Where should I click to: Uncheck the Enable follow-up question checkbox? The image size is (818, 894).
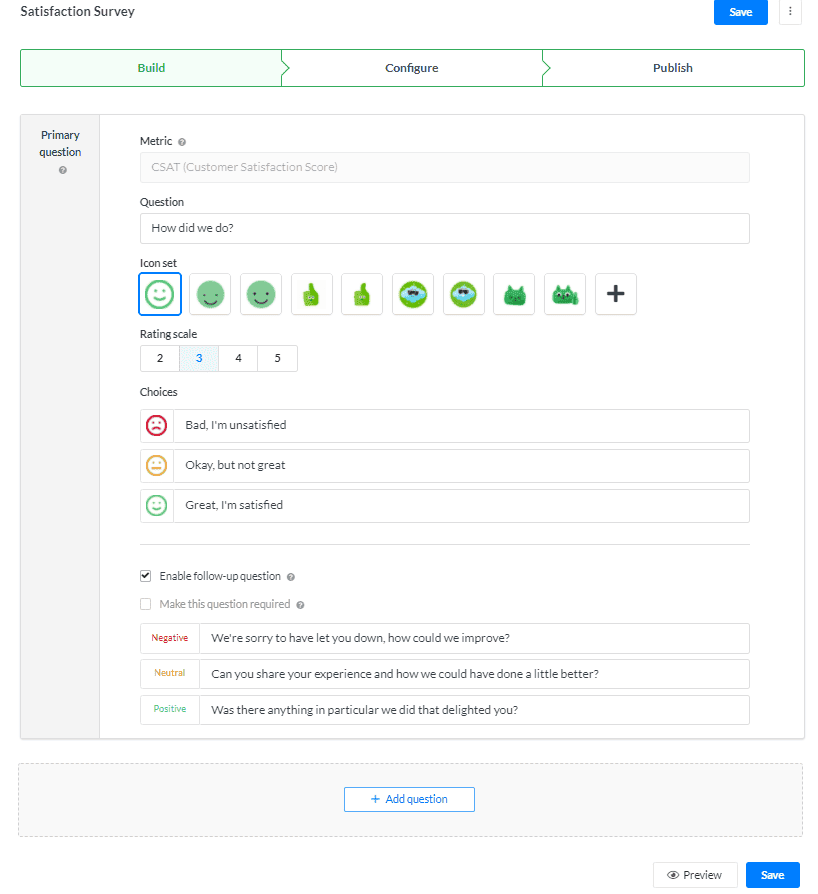point(146,576)
